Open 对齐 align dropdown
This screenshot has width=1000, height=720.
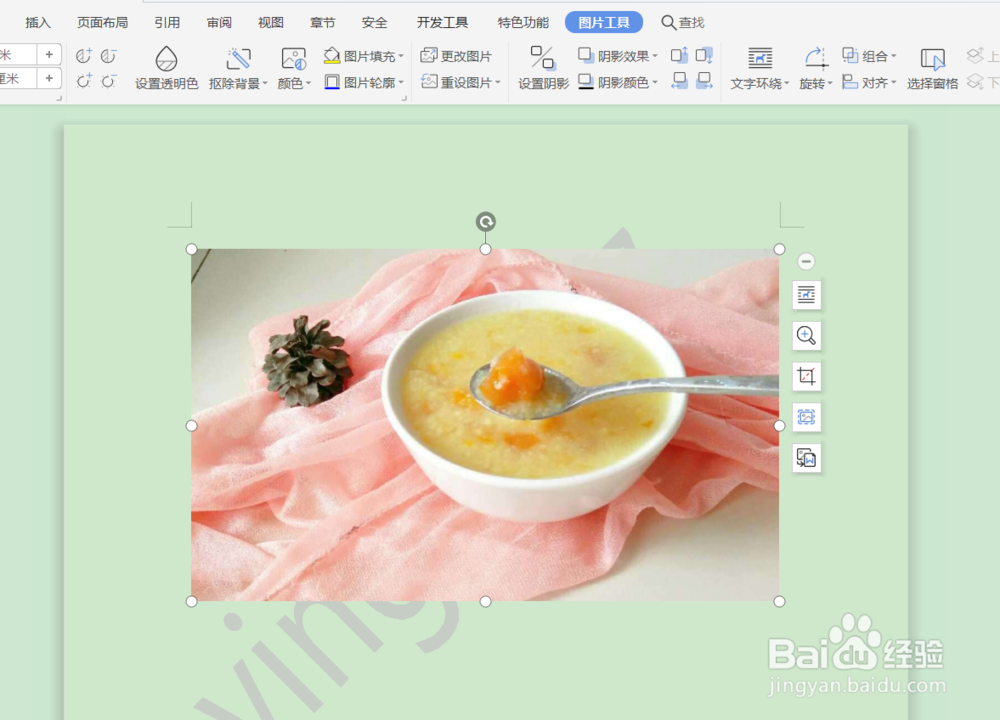[x=869, y=82]
